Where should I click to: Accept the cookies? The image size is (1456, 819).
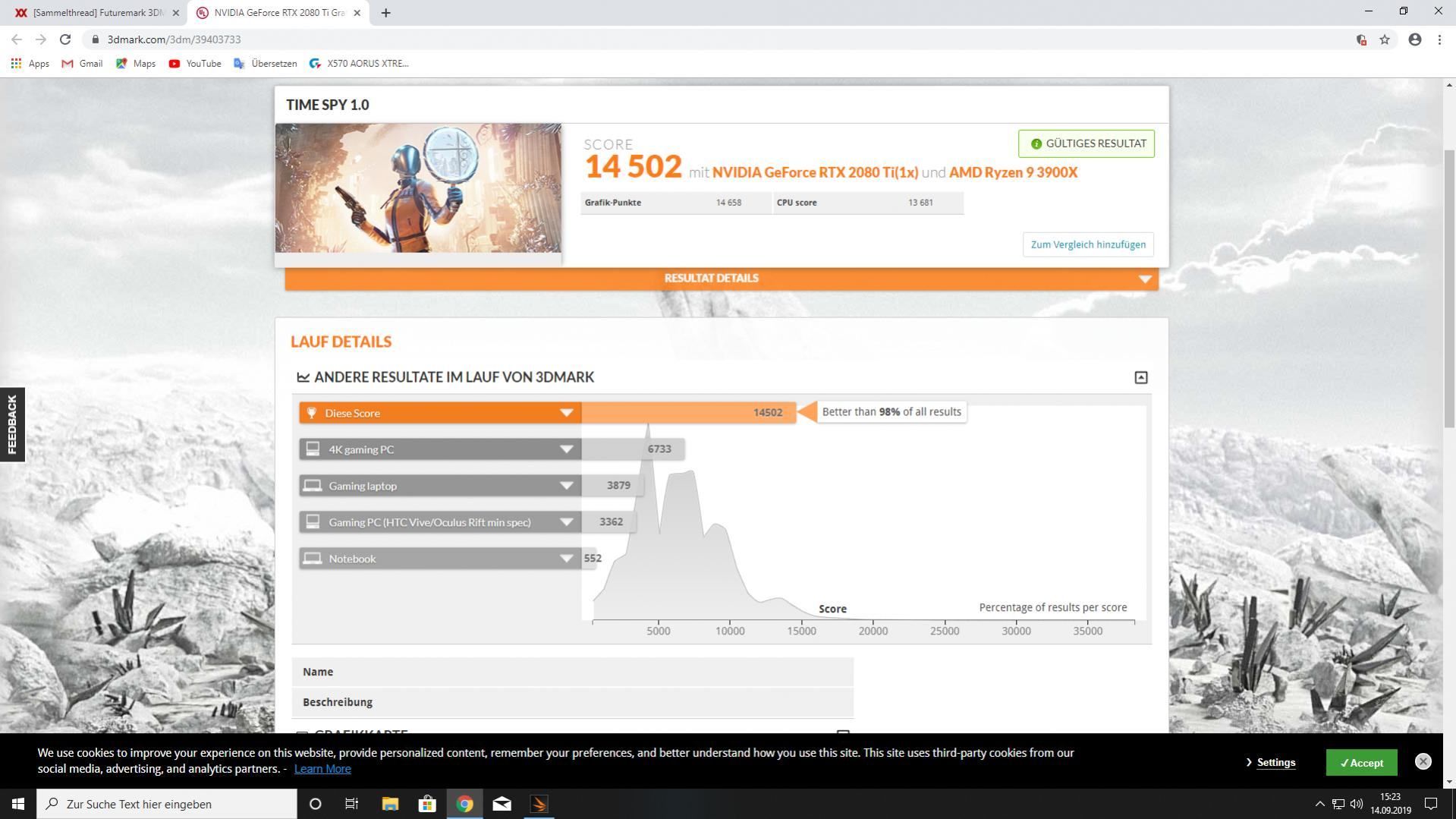[1362, 763]
